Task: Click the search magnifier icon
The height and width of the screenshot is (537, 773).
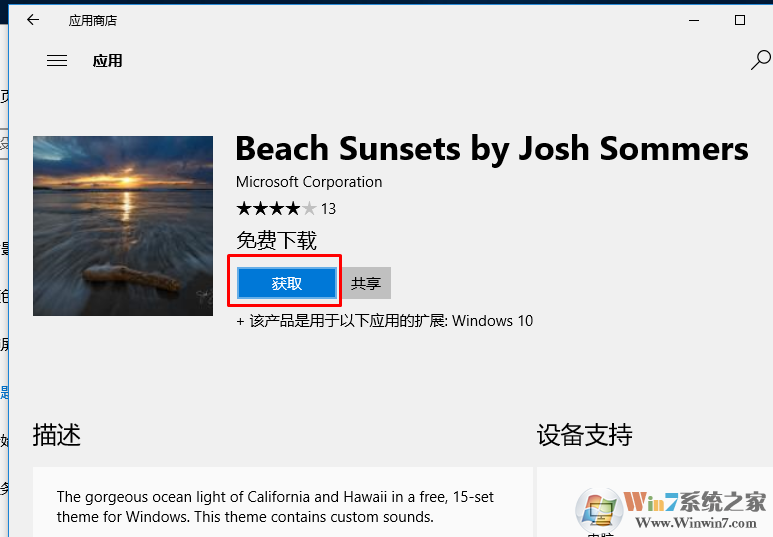Action: [760, 61]
